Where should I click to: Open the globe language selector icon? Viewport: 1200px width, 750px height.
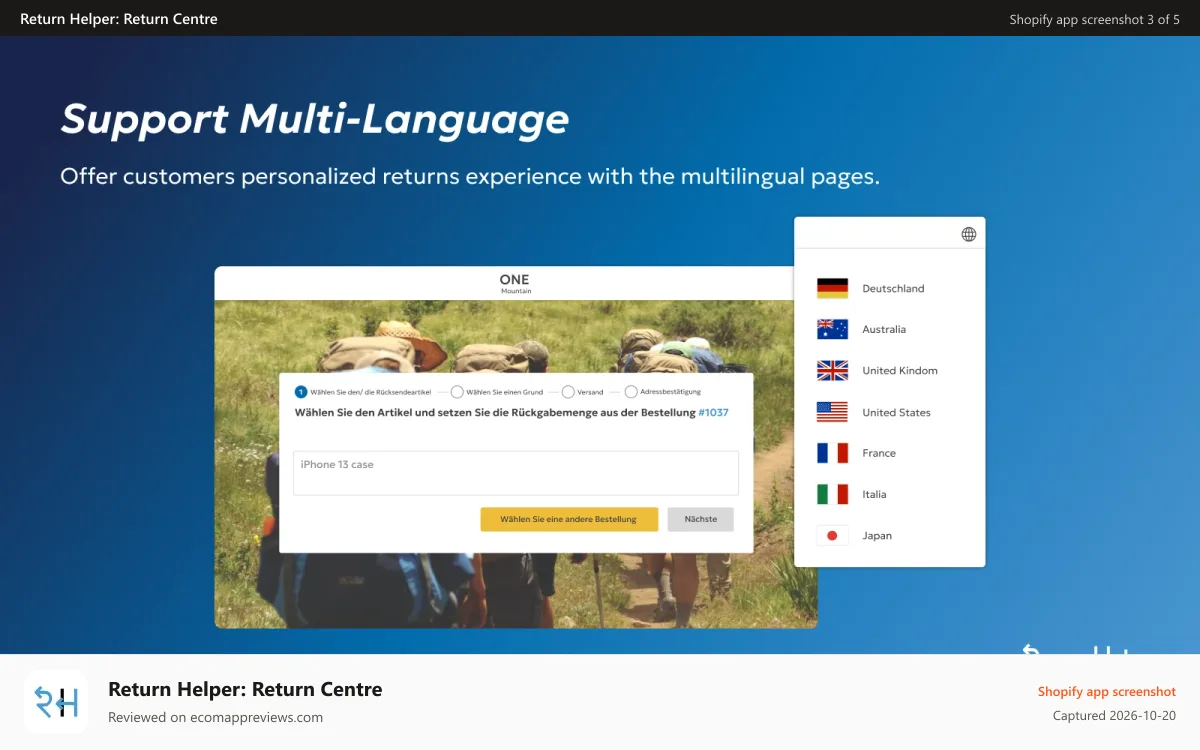(968, 234)
